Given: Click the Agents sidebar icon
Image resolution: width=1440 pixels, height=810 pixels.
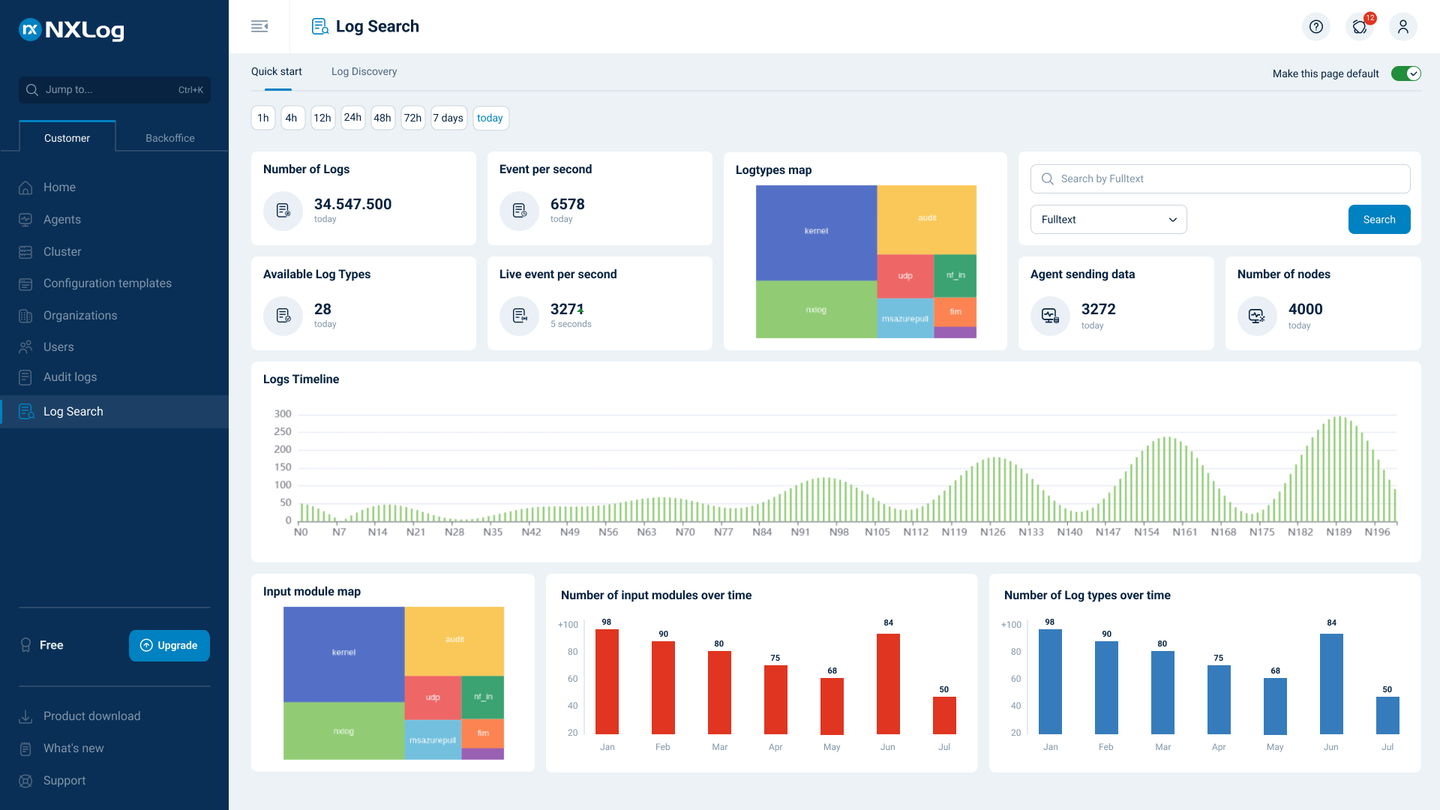Looking at the screenshot, I should (x=26, y=219).
